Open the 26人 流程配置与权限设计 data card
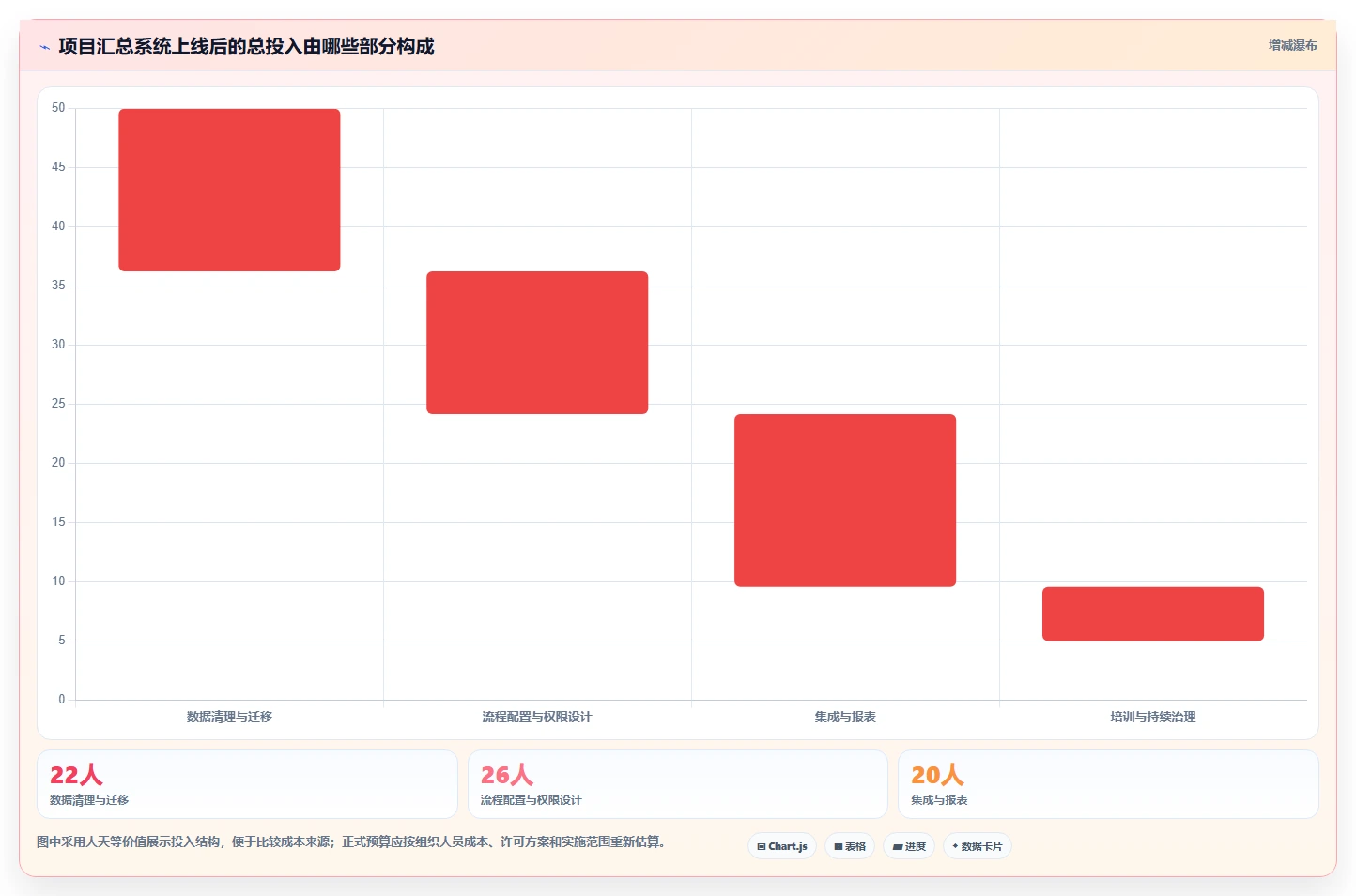 678,784
